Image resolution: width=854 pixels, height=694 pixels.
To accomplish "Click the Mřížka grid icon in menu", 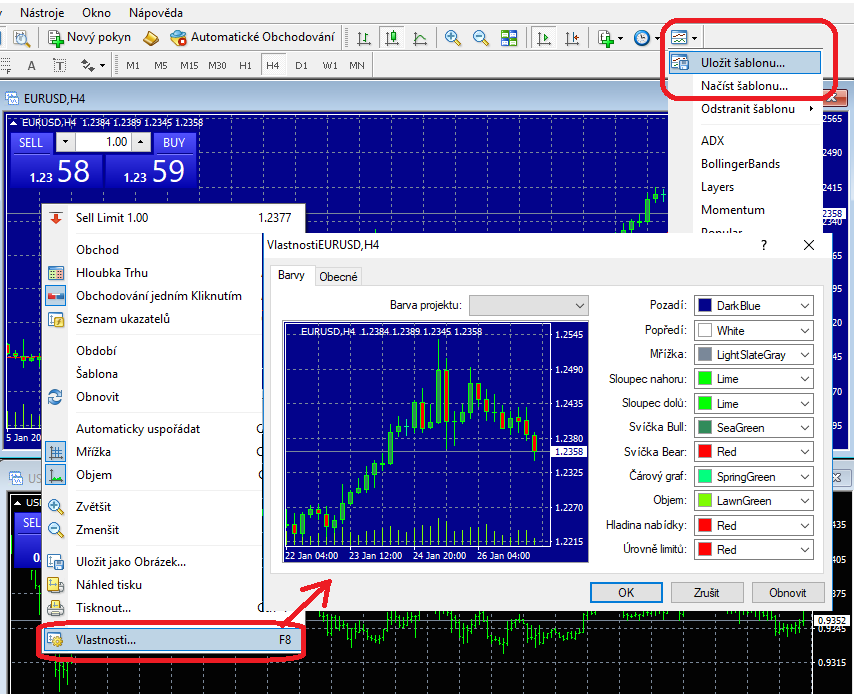I will point(56,452).
